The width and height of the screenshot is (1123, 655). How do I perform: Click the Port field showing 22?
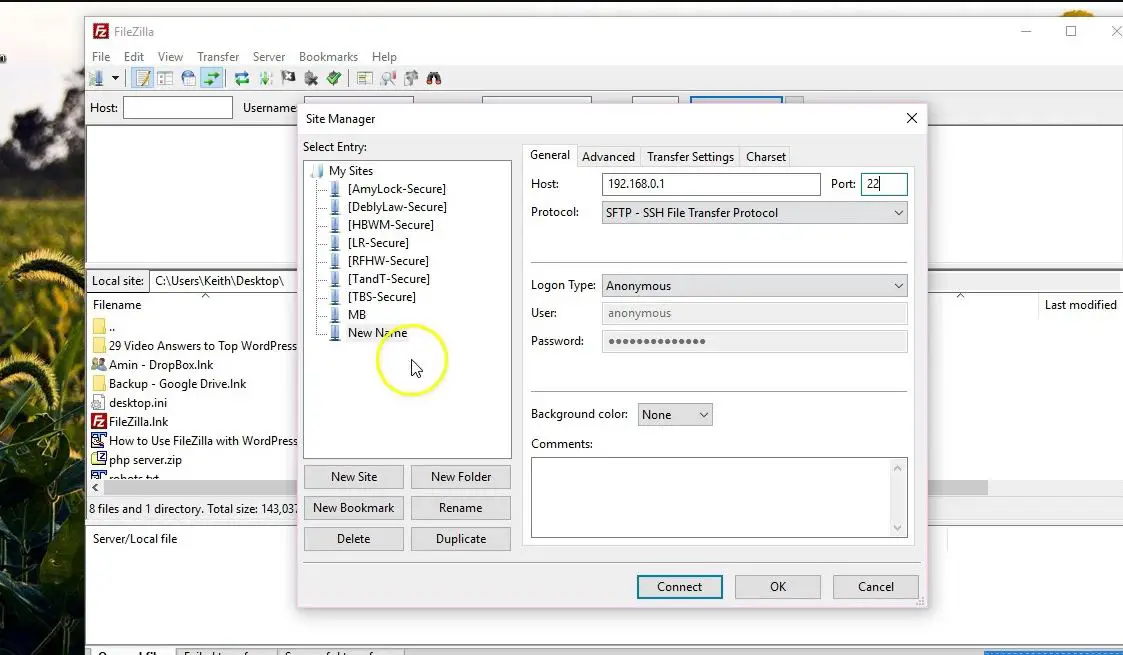(884, 184)
